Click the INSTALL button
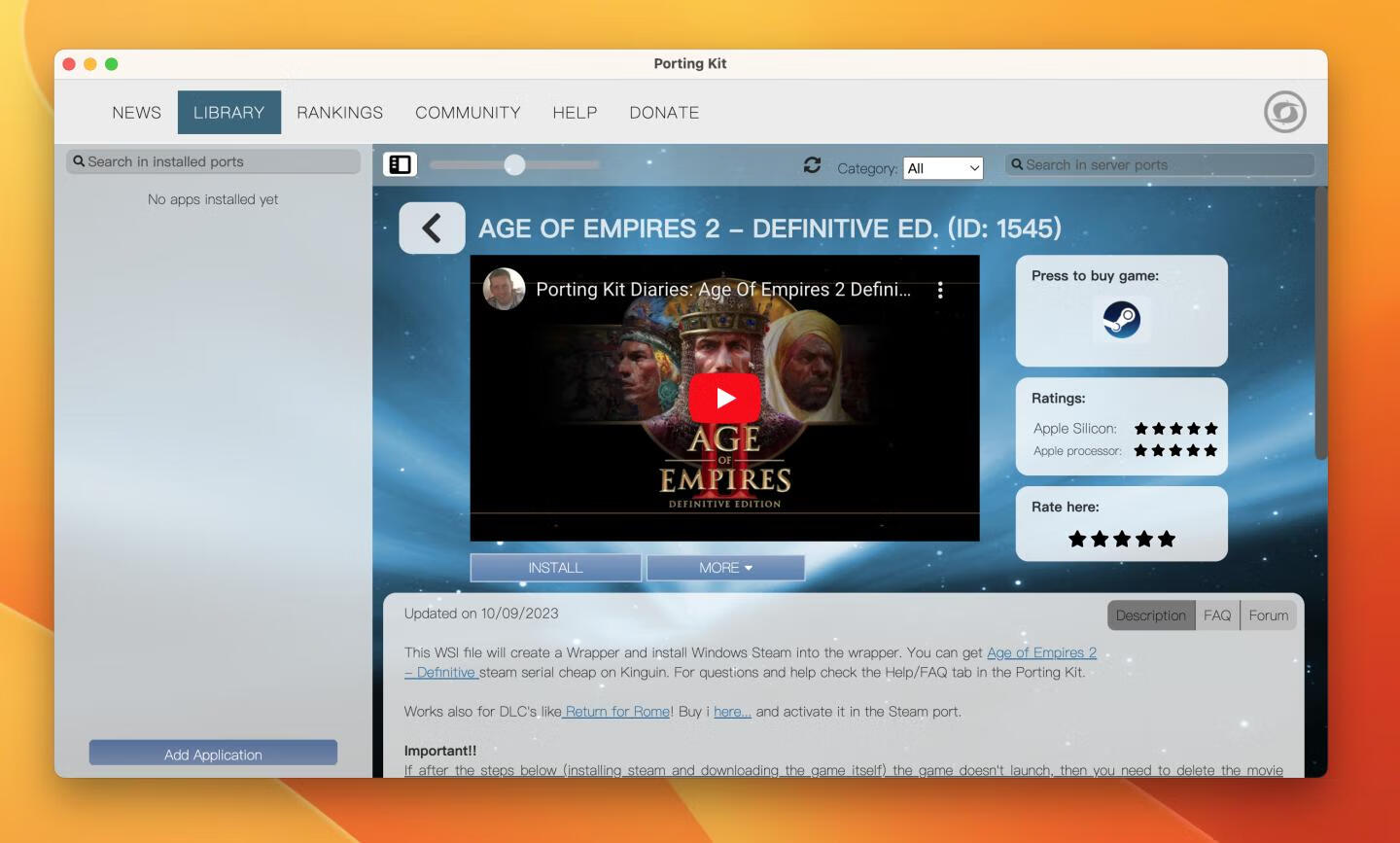The image size is (1400, 843). click(555, 568)
